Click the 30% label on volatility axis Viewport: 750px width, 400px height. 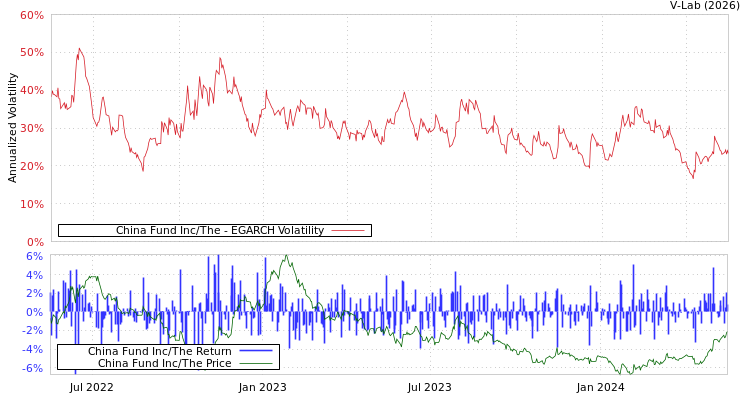coord(31,128)
